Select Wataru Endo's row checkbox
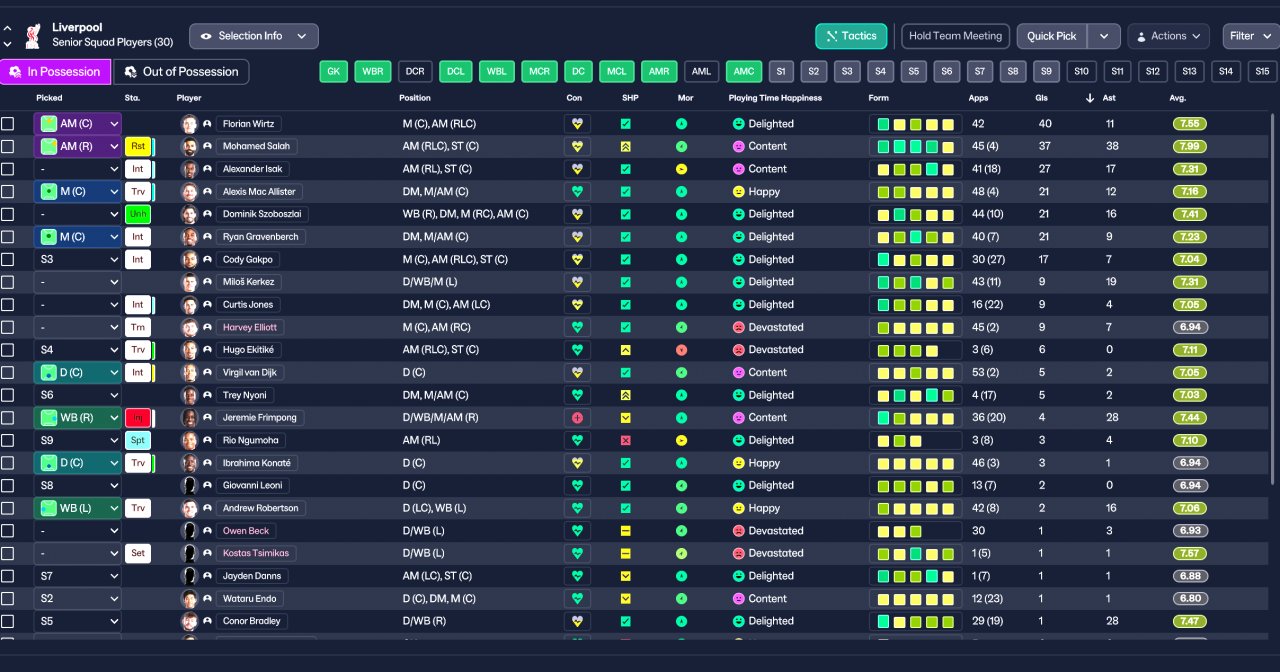This screenshot has height=672, width=1280. coord(8,599)
